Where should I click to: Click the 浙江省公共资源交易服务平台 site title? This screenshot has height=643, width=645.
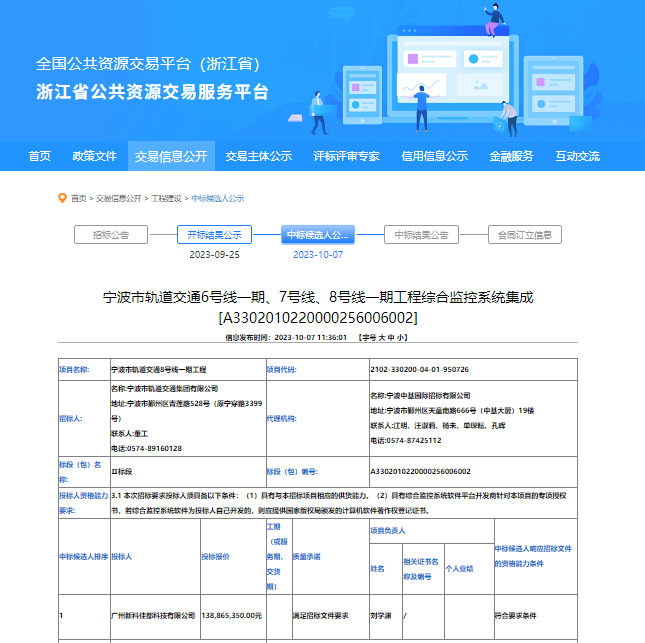[153, 92]
